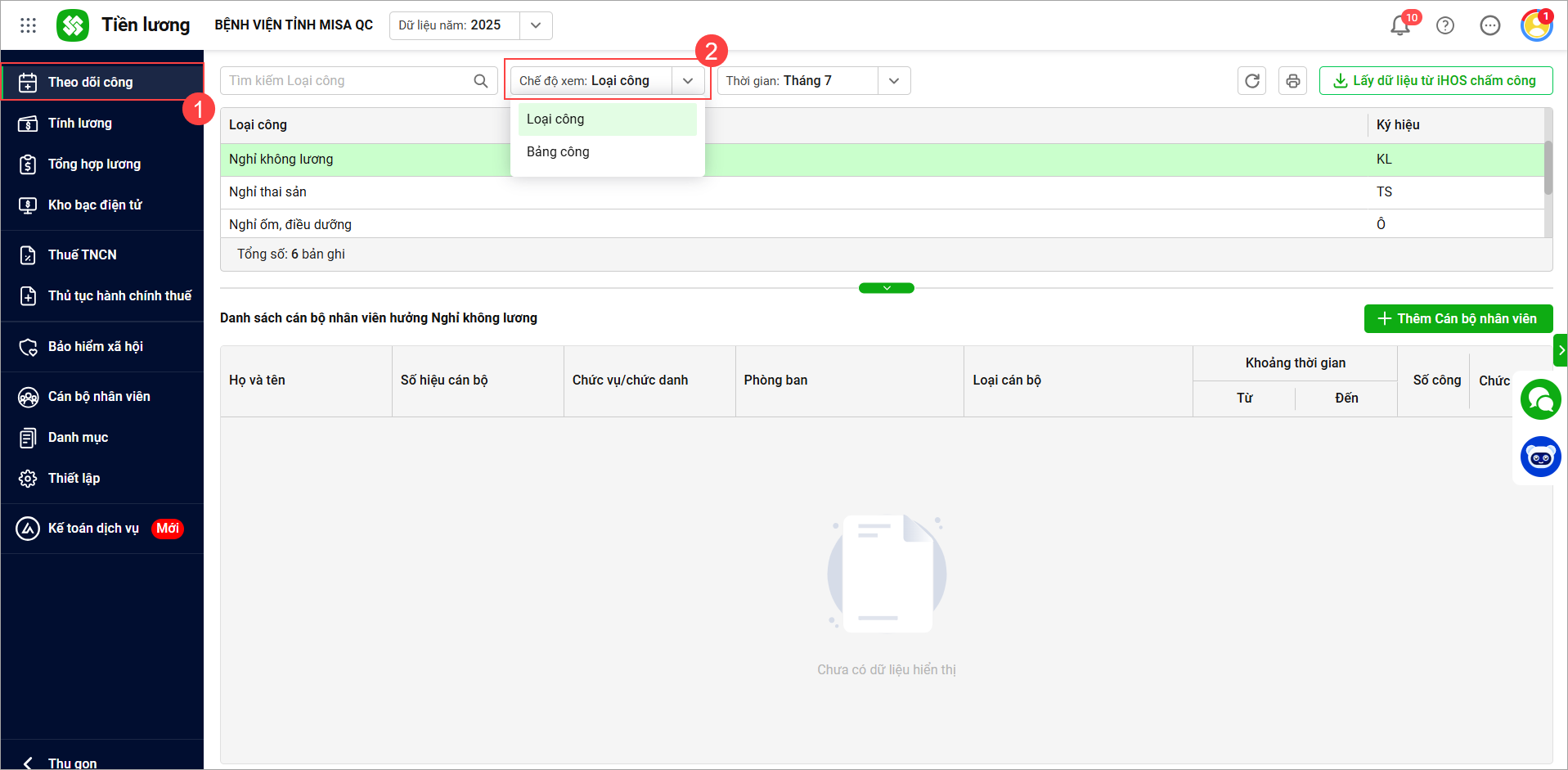Screen dimensions: 1568x770
Task: Click the Tính lương sidebar icon
Action: (x=28, y=124)
